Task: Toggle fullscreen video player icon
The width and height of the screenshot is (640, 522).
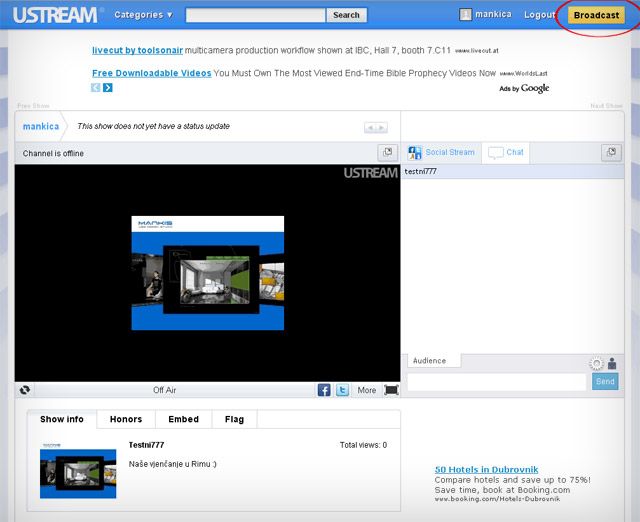Action: [x=391, y=390]
